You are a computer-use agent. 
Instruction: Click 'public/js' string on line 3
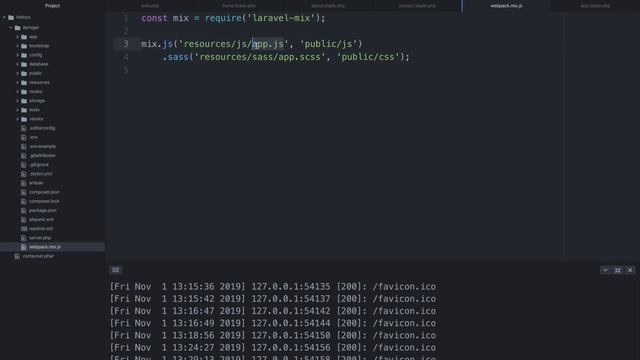329,44
